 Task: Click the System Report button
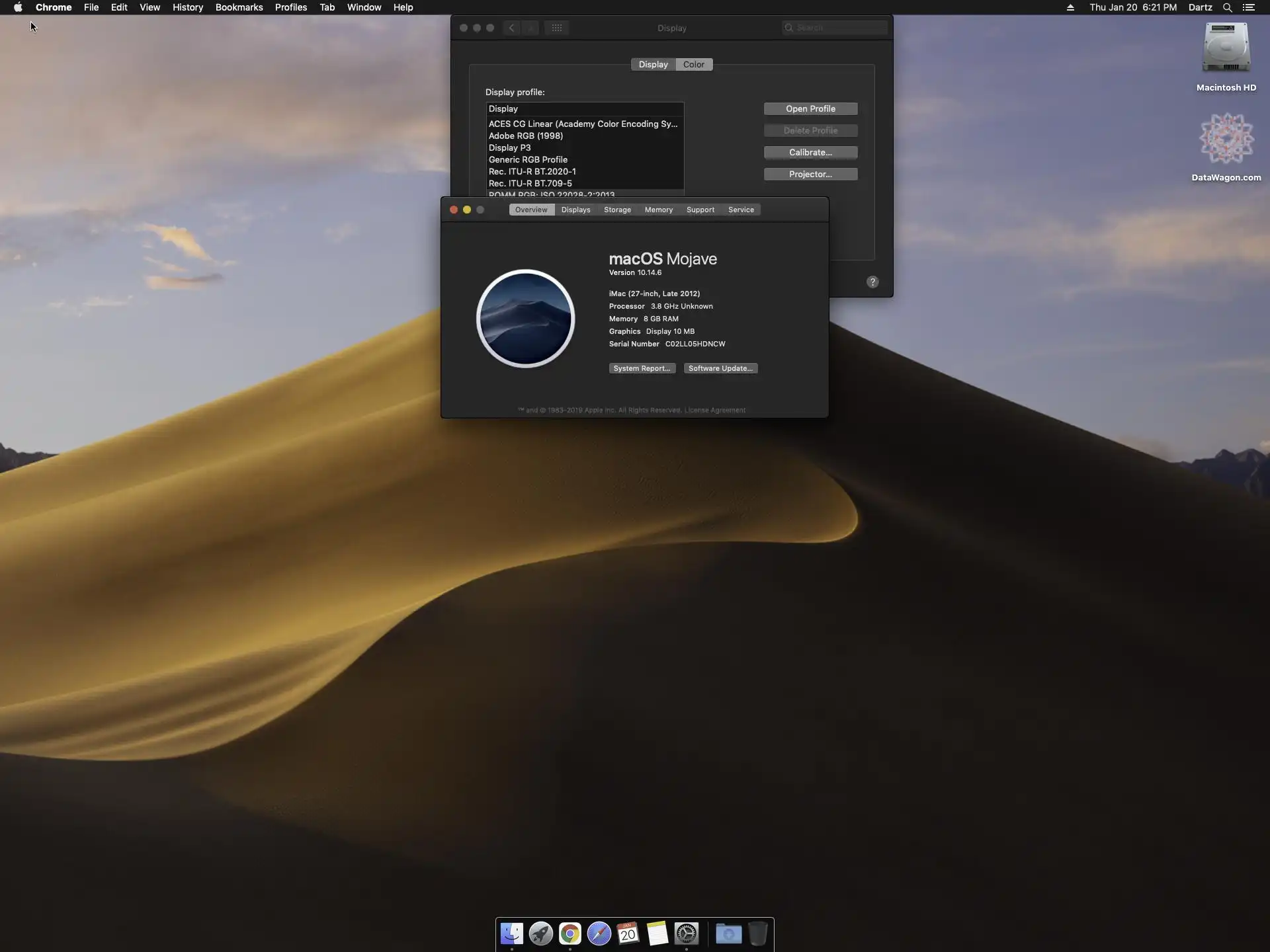point(642,368)
